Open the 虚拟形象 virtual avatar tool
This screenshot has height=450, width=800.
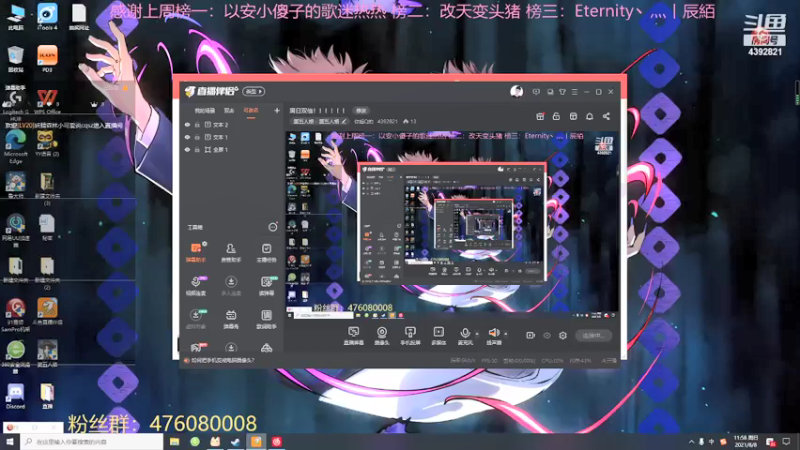tap(196, 319)
